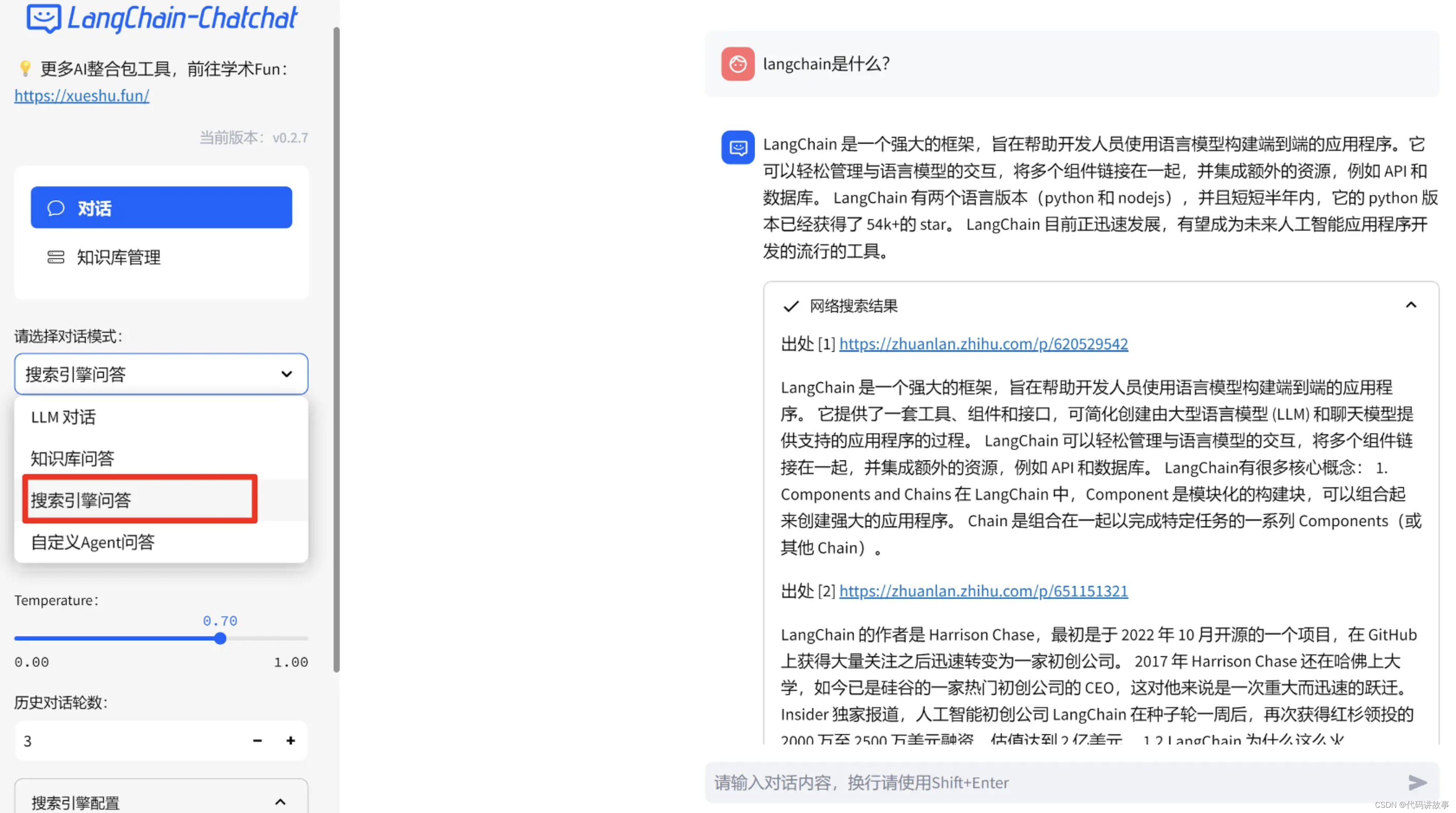Viewport: 1456px width, 813px height.
Task: Increase 历史对话轮数 with the plus button
Action: point(290,740)
